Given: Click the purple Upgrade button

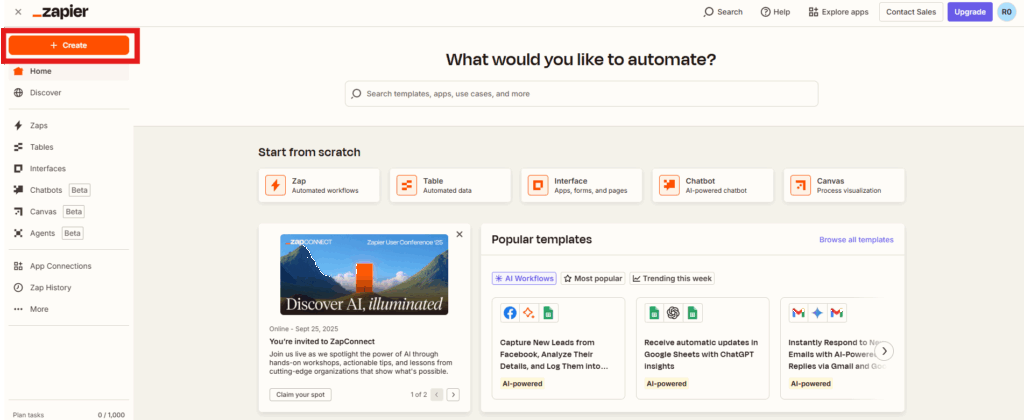Looking at the screenshot, I should coord(970,12).
